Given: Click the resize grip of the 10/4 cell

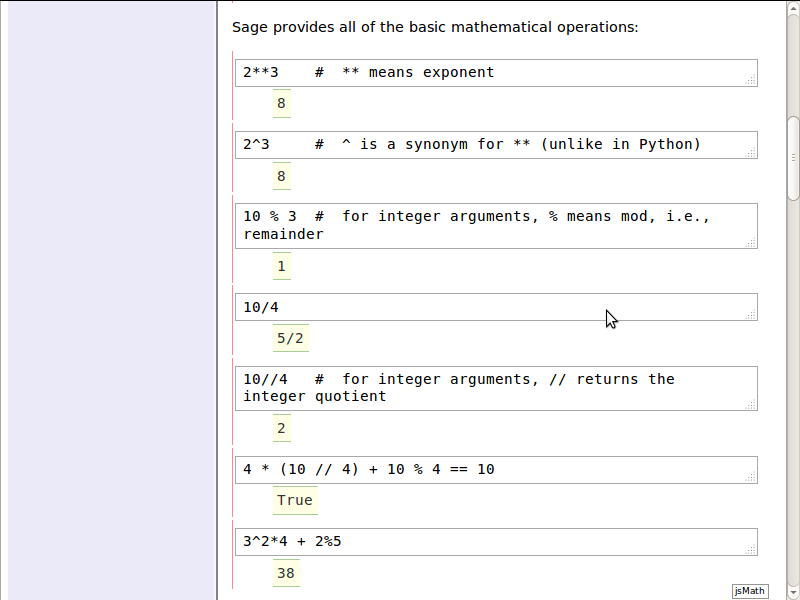Looking at the screenshot, I should coord(751,314).
